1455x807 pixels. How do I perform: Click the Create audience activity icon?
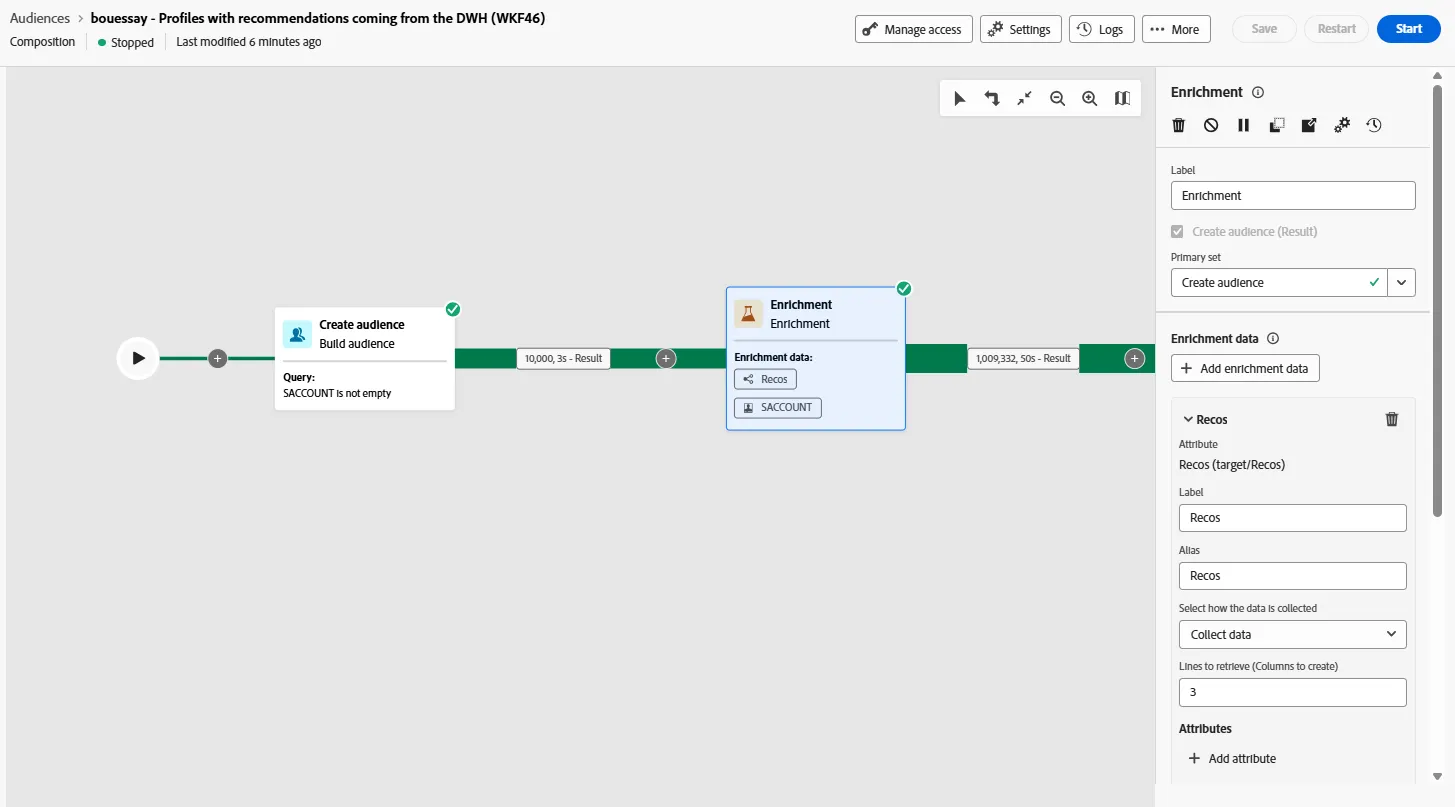tap(297, 334)
